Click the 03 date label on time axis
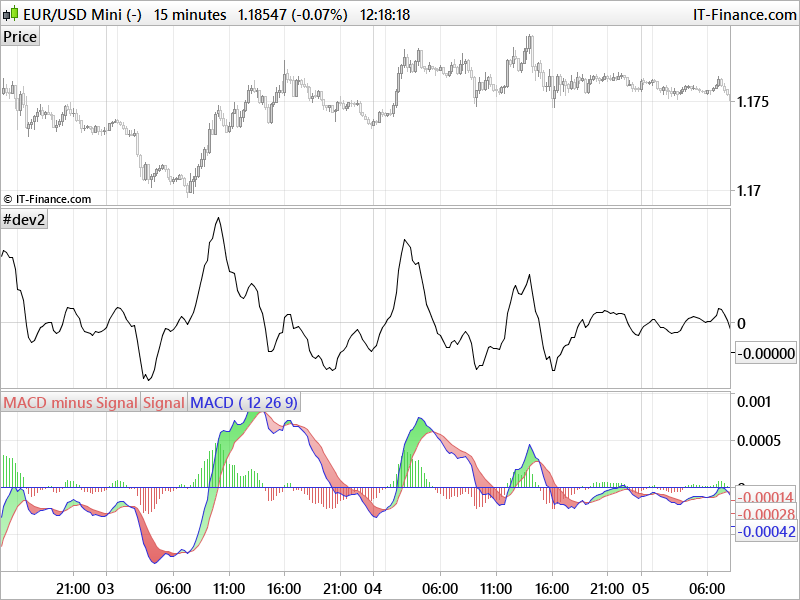This screenshot has height=600, width=800. pyautogui.click(x=106, y=589)
